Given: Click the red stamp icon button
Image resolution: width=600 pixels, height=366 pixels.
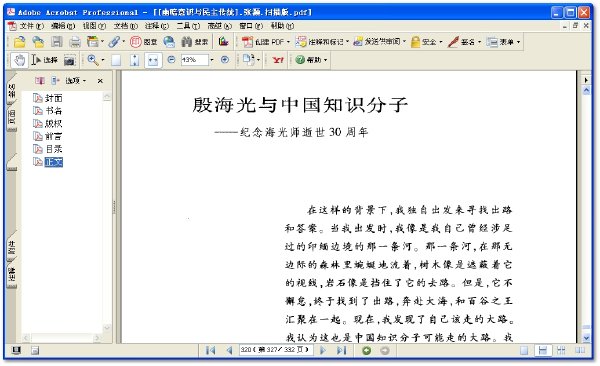Looking at the screenshot, I should pyautogui.click(x=143, y=41).
